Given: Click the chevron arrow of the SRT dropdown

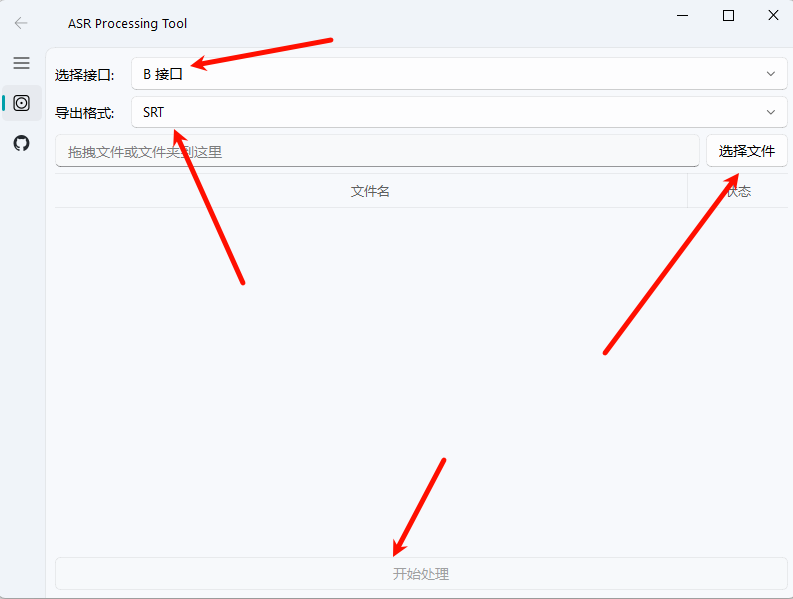Looking at the screenshot, I should tap(770, 113).
